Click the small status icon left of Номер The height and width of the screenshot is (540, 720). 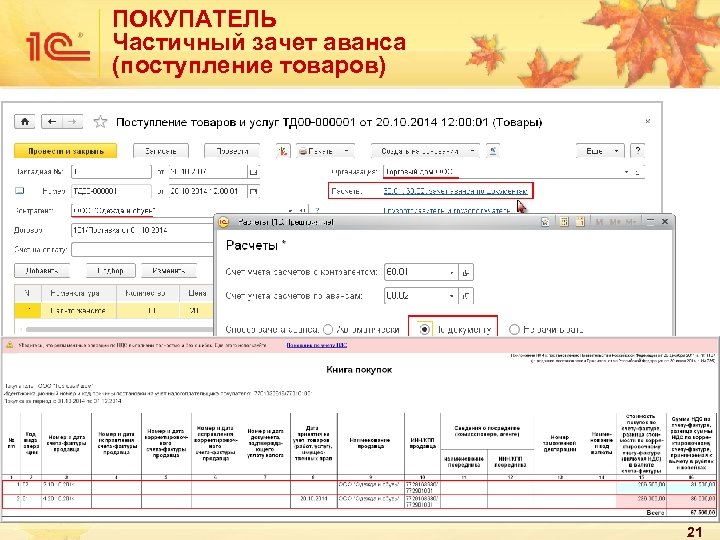pyautogui.click(x=20, y=191)
